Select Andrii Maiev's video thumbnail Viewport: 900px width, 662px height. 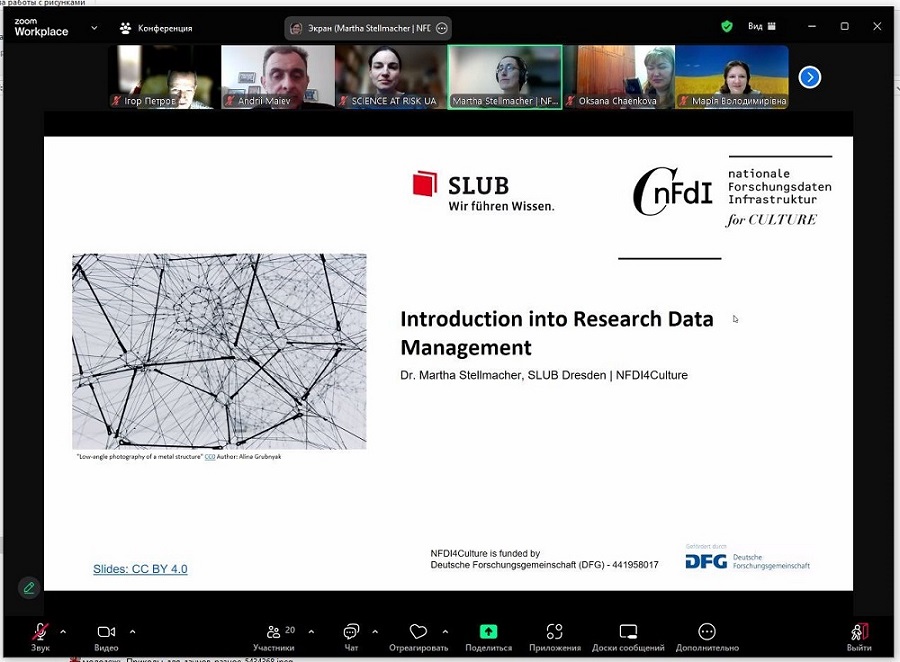pos(277,76)
